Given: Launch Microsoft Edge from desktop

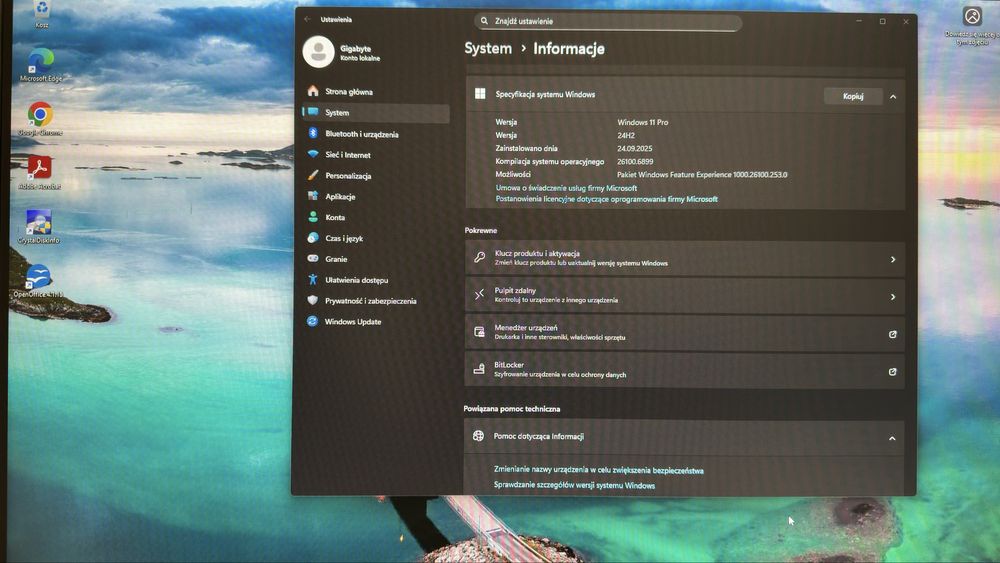Looking at the screenshot, I should (x=41, y=64).
